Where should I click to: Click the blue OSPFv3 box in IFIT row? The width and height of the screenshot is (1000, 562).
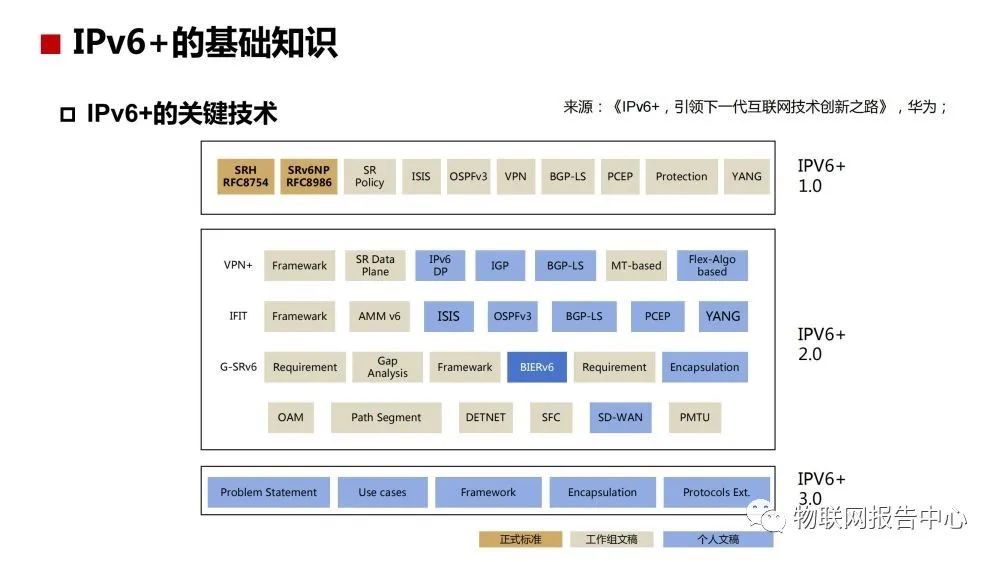(x=512, y=316)
